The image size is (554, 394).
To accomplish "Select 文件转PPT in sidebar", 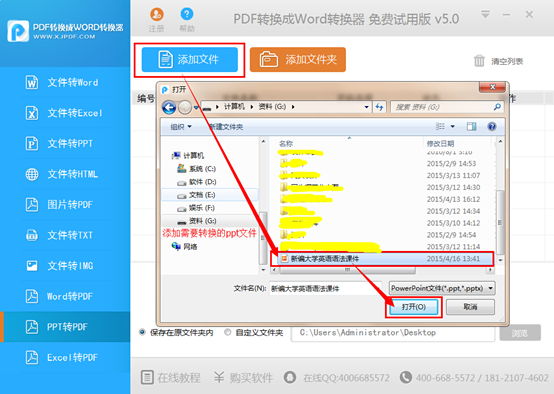I will [65, 143].
